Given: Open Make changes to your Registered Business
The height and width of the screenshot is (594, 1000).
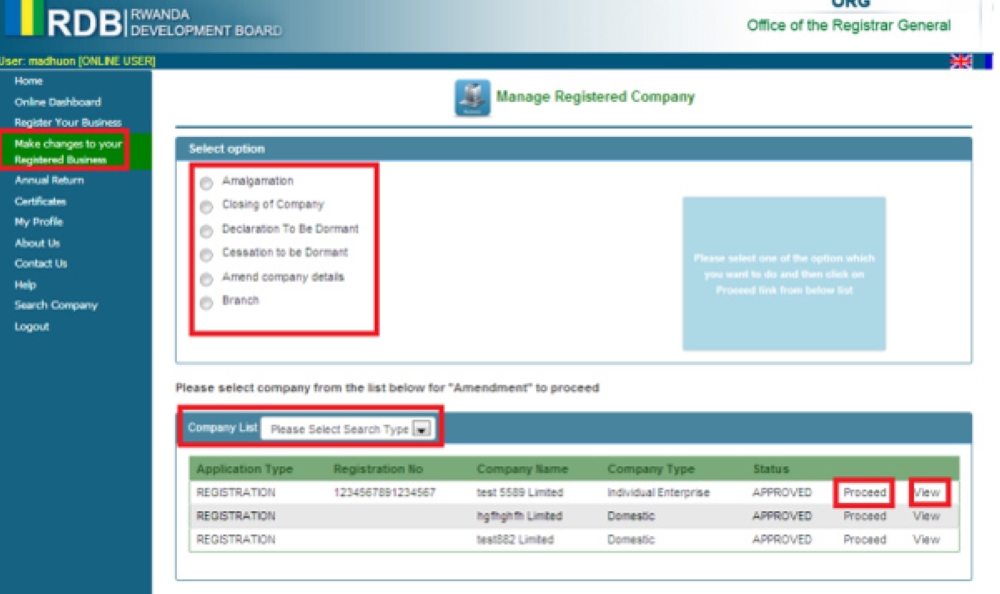Looking at the screenshot, I should click(67, 152).
